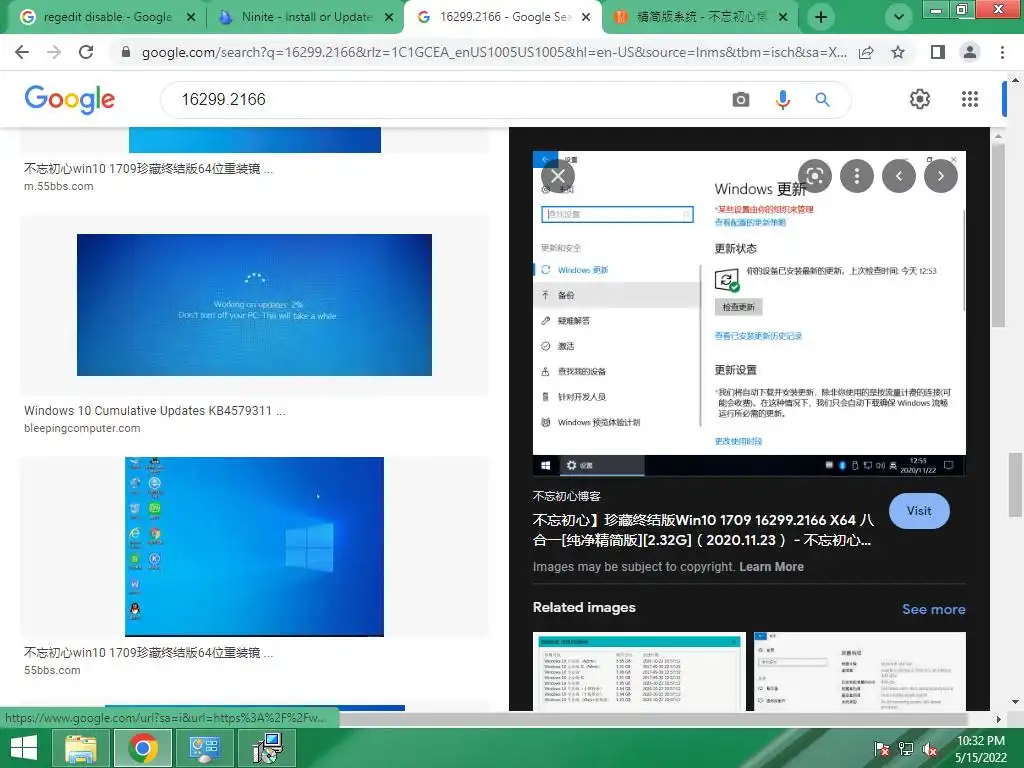The width and height of the screenshot is (1024, 768).
Task: Show the next image in preview
Action: point(940,176)
